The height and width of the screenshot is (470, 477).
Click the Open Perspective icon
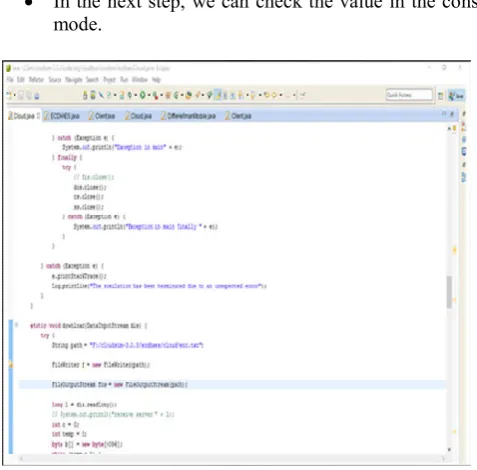point(440,96)
